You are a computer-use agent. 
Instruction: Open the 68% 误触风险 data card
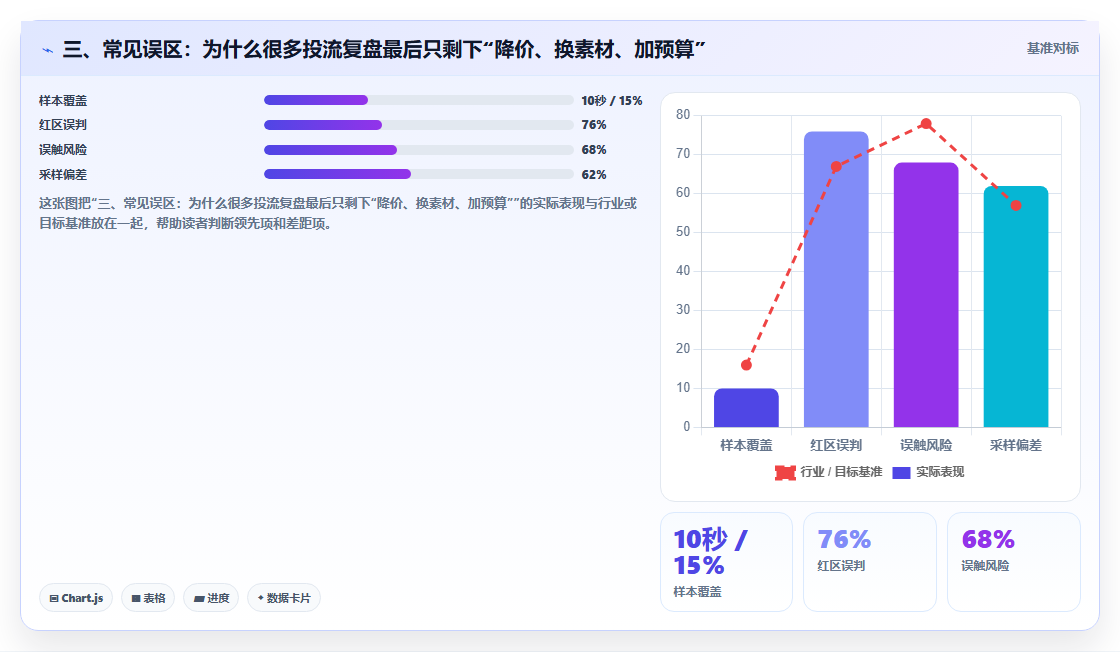[x=1013, y=562]
